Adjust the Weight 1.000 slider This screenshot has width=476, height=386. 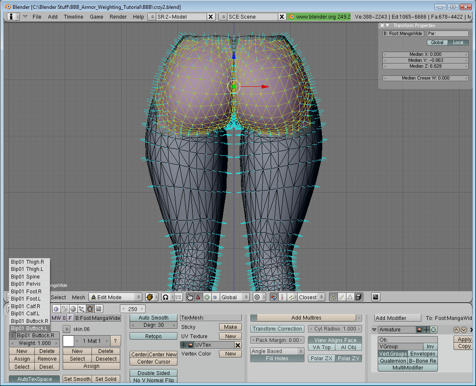pos(35,343)
